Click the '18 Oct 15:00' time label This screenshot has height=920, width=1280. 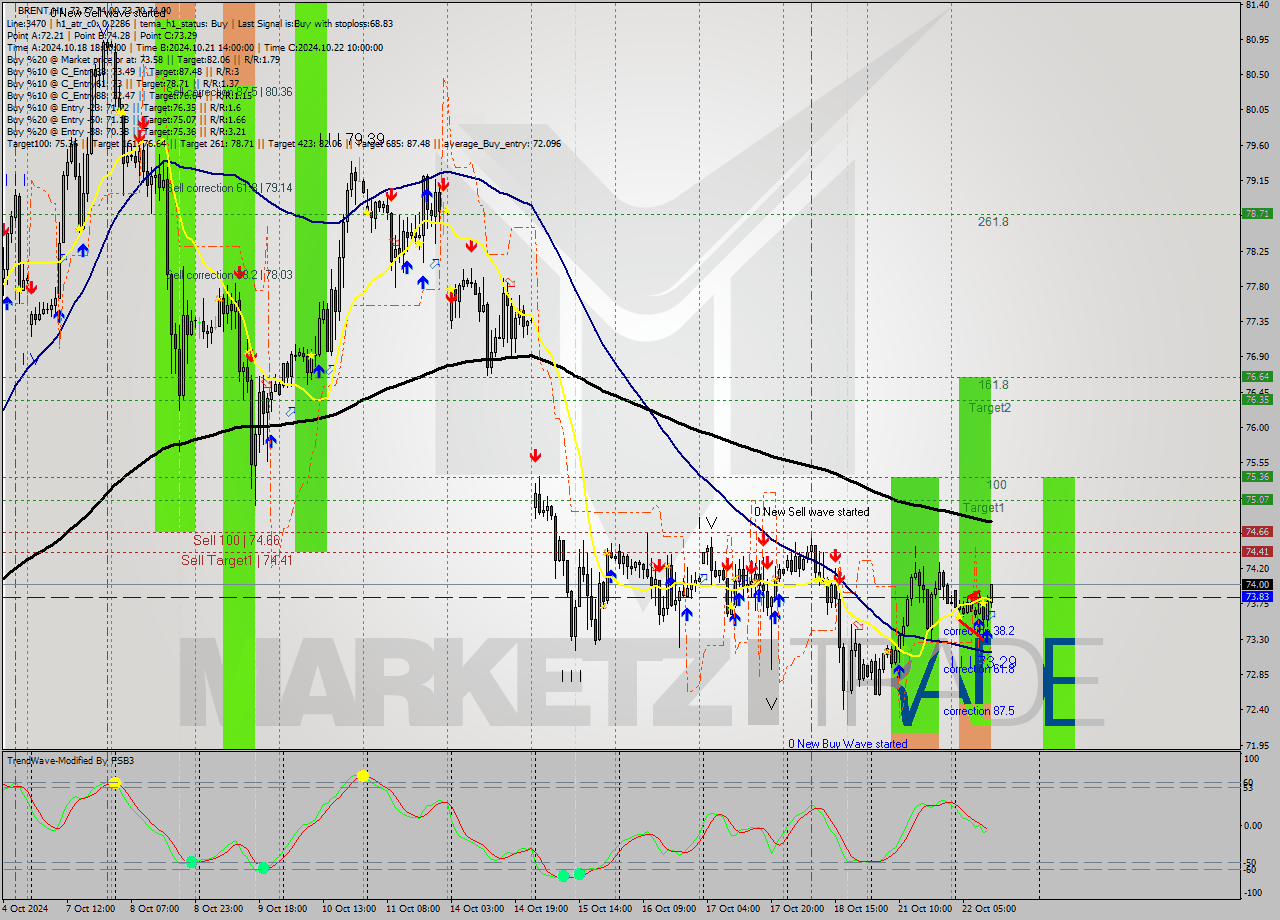861,908
